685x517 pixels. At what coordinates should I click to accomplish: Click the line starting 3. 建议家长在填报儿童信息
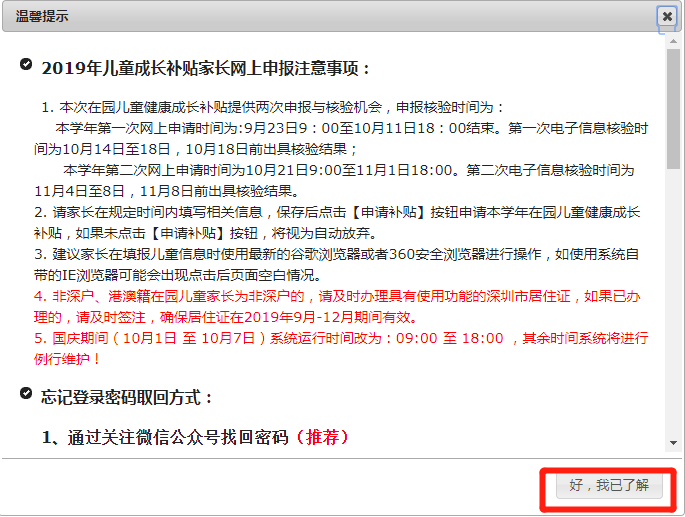pyautogui.click(x=336, y=254)
